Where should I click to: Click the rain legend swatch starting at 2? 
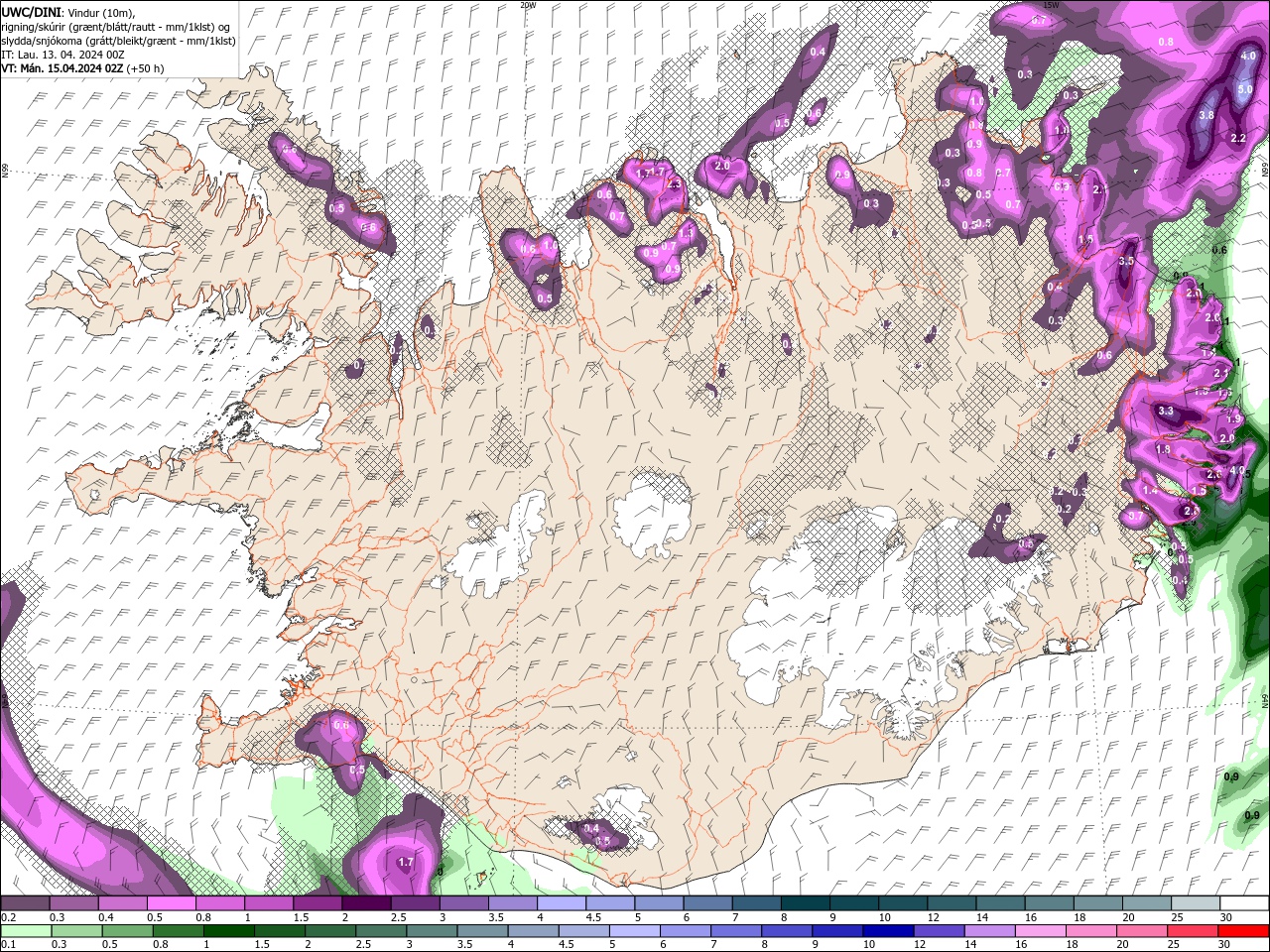click(329, 931)
